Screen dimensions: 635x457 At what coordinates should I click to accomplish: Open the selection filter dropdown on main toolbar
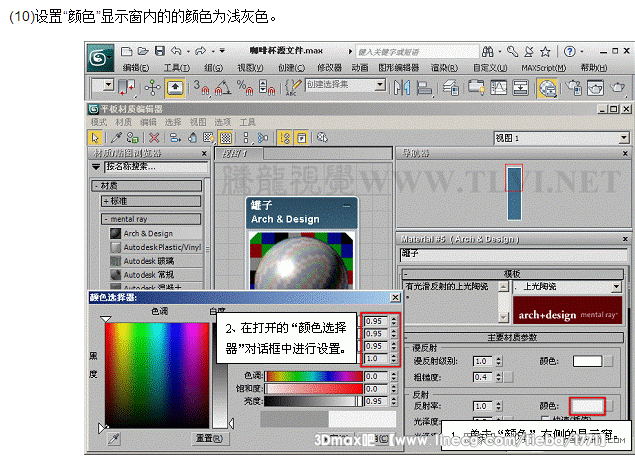(108, 85)
